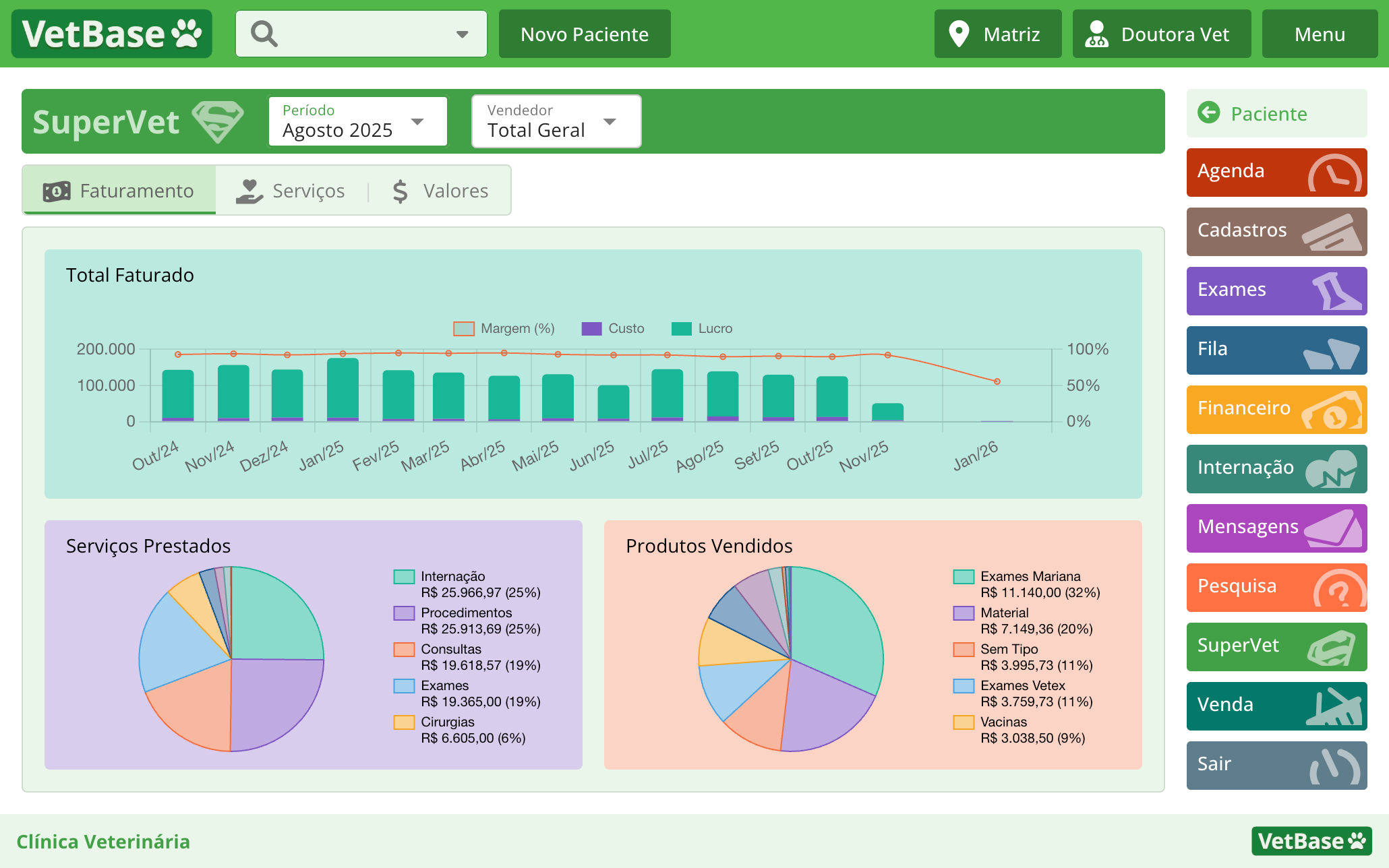The image size is (1389, 868).
Task: Open Mensagens using envelopes icon
Action: (x=1335, y=528)
